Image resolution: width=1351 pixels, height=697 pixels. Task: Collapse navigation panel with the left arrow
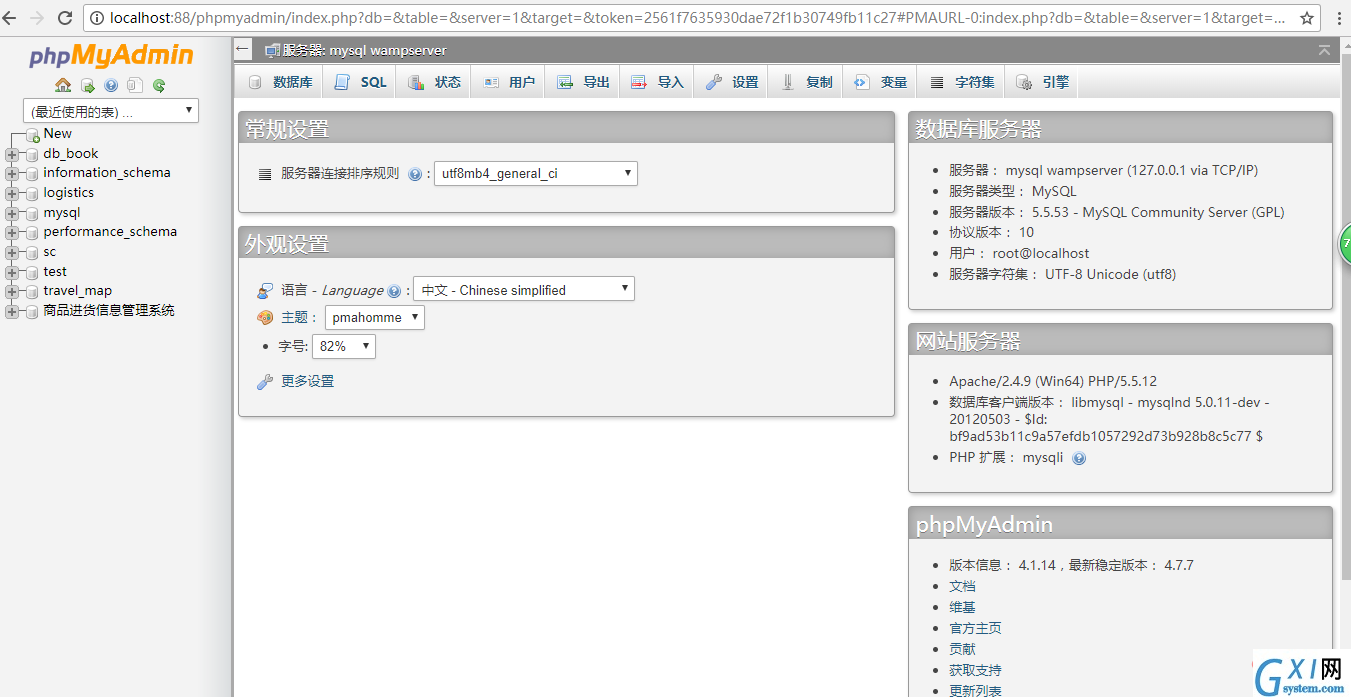[243, 48]
